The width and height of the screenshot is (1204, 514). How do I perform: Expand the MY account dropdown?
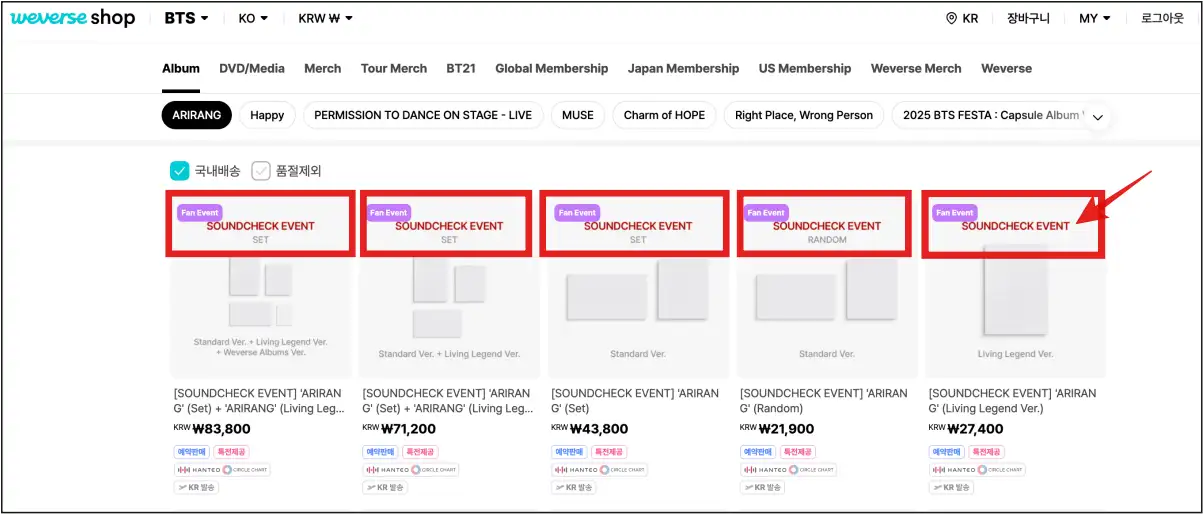pos(1095,18)
